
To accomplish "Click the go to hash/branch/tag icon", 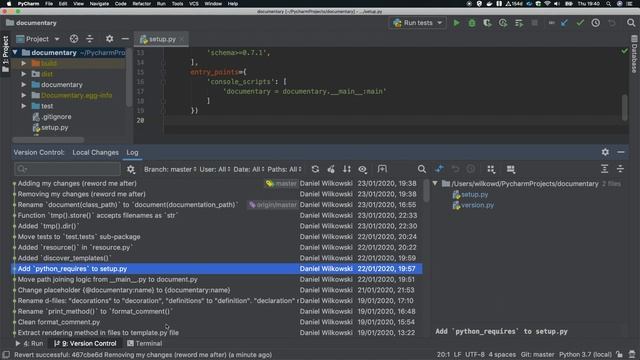I will tap(382, 169).
